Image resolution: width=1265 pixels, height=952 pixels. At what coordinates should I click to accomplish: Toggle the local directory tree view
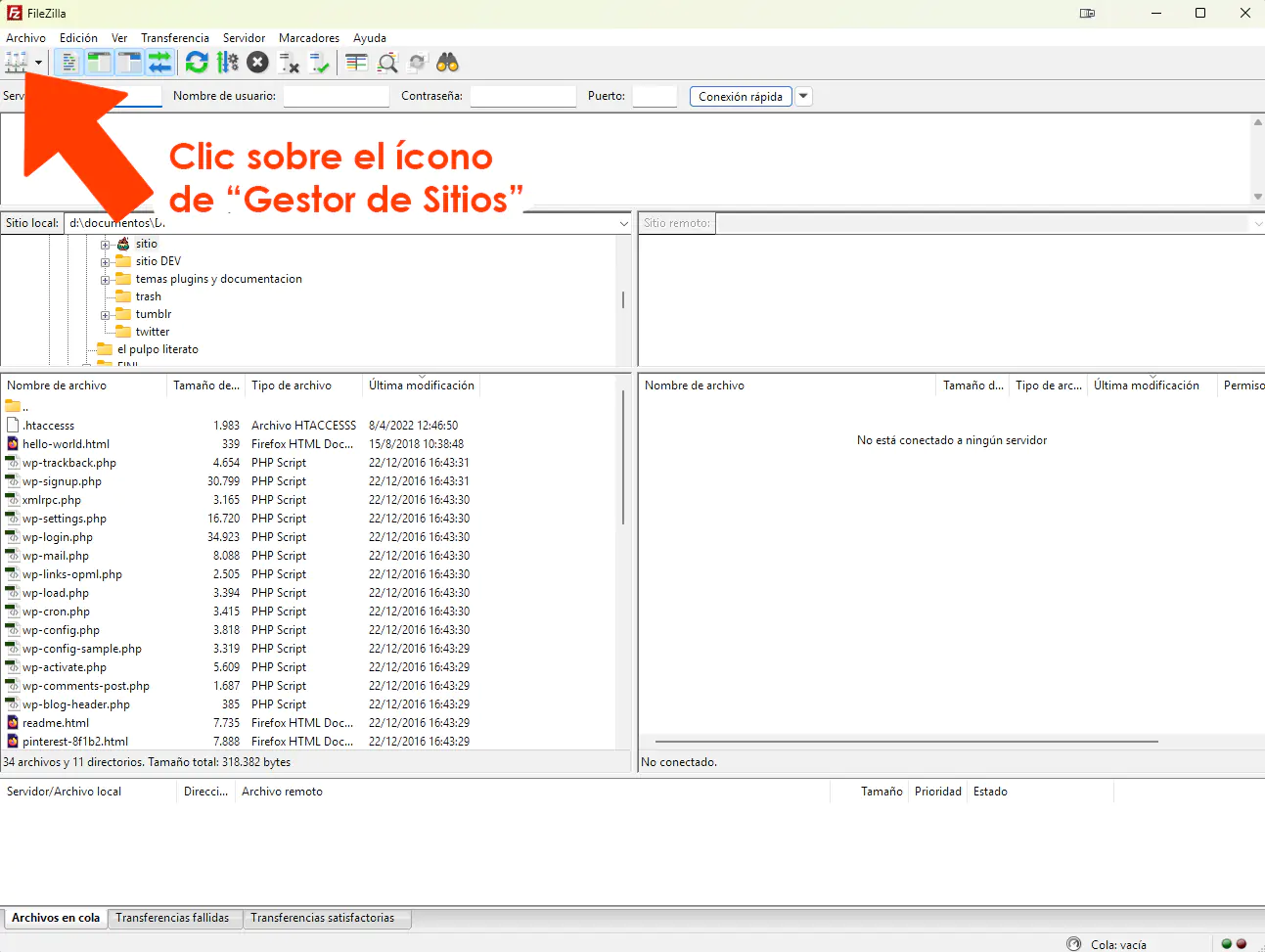pos(100,61)
